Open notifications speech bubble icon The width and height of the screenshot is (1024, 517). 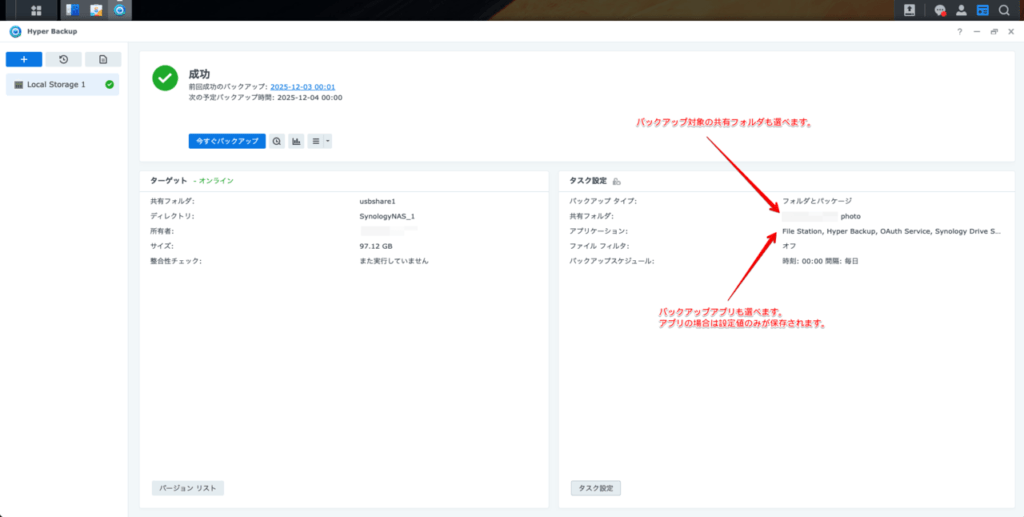(940, 10)
